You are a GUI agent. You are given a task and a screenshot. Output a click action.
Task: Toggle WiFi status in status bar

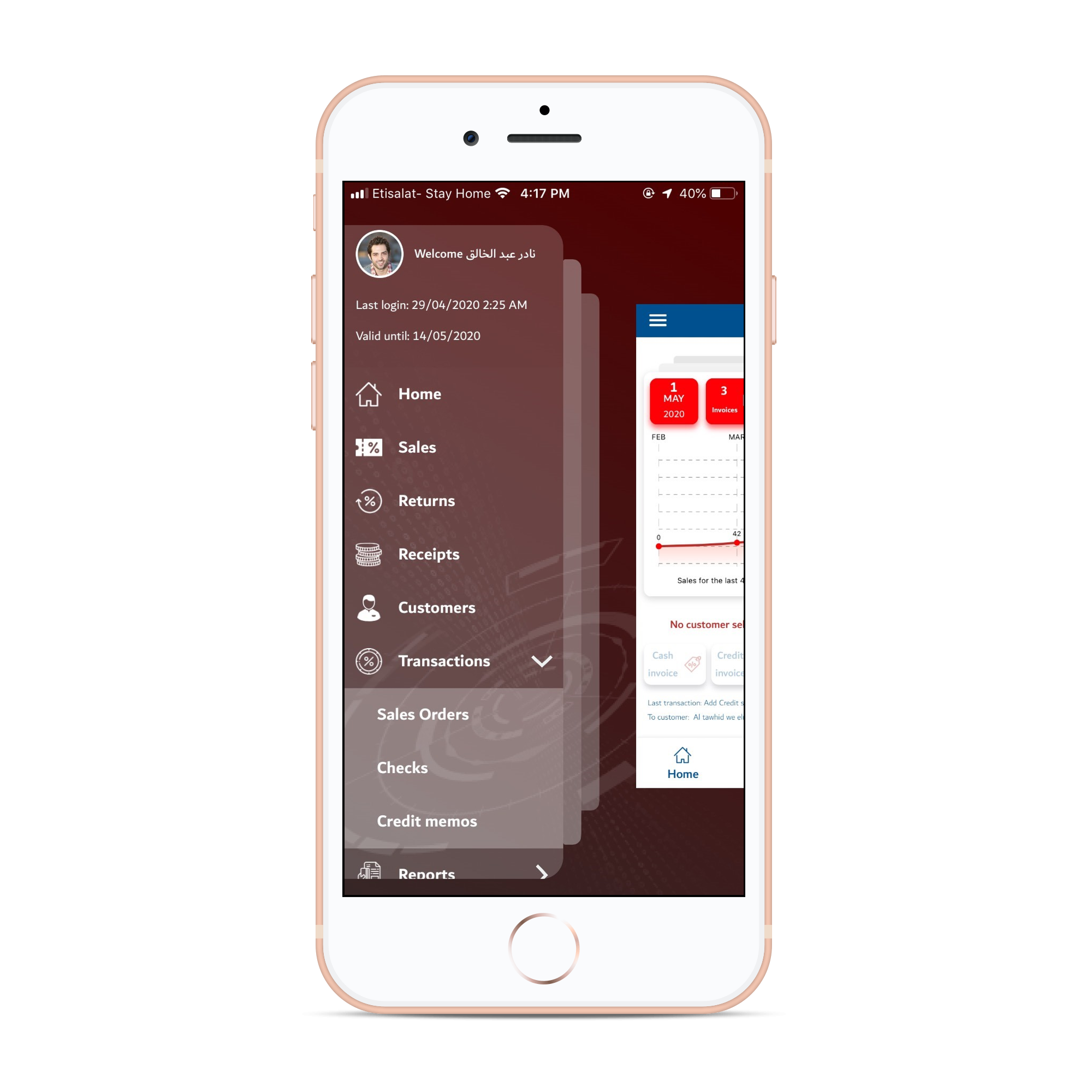click(496, 198)
